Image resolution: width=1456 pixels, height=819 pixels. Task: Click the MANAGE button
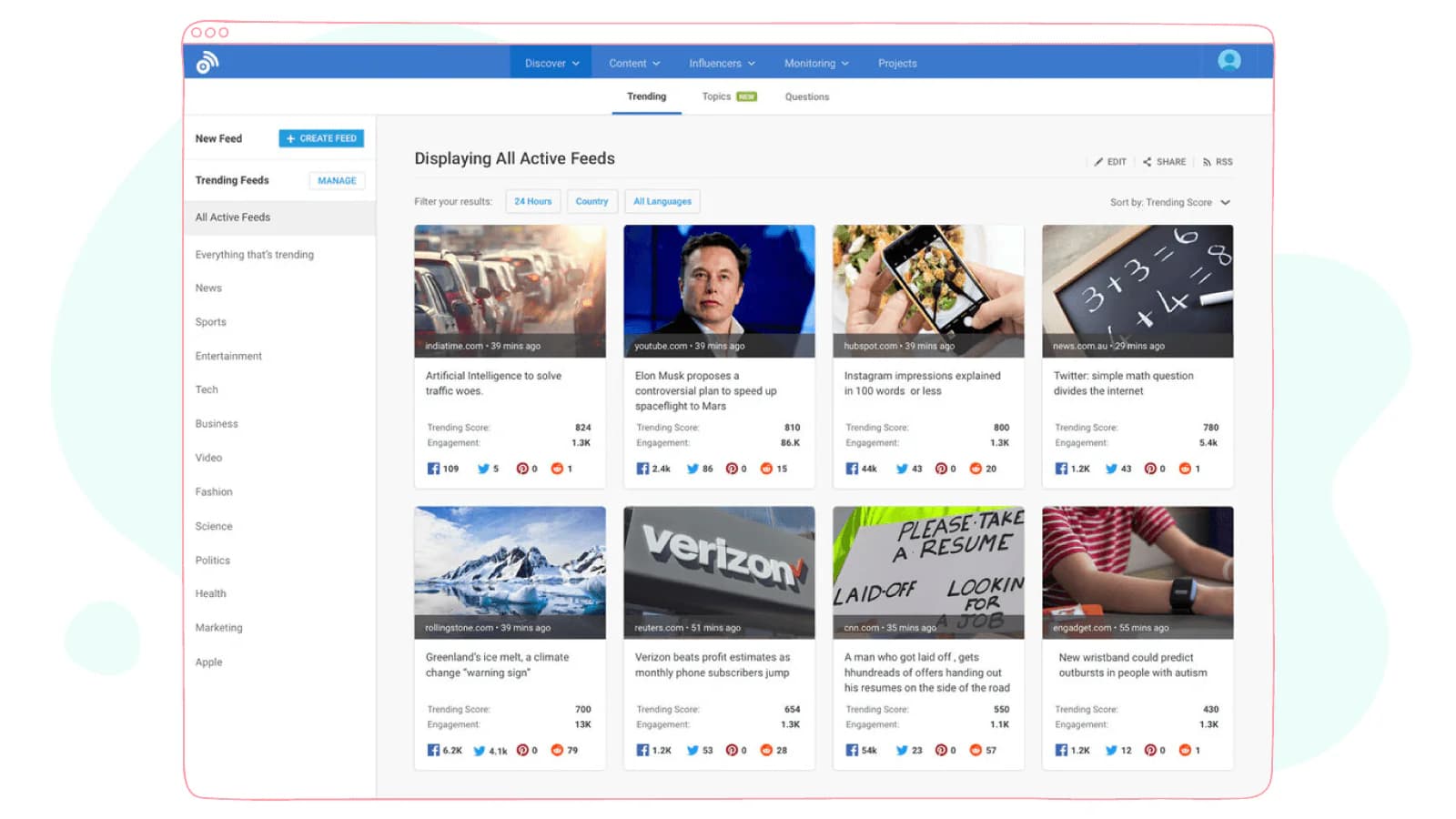coord(337,180)
